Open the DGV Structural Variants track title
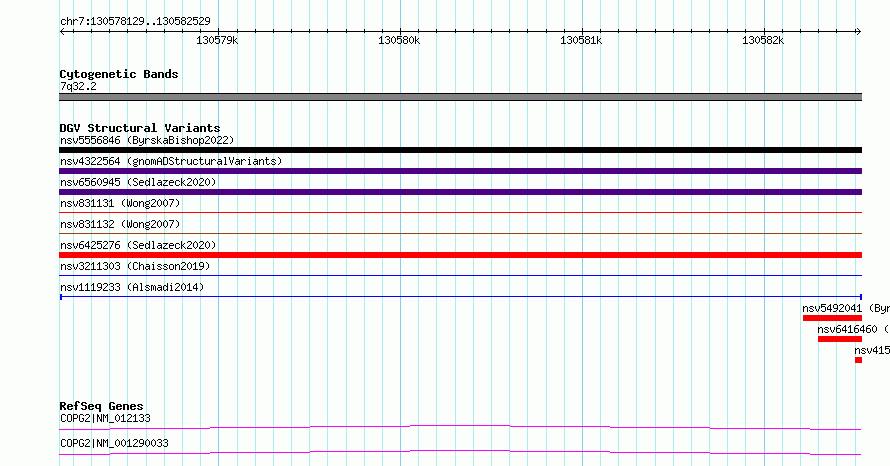 coord(140,128)
